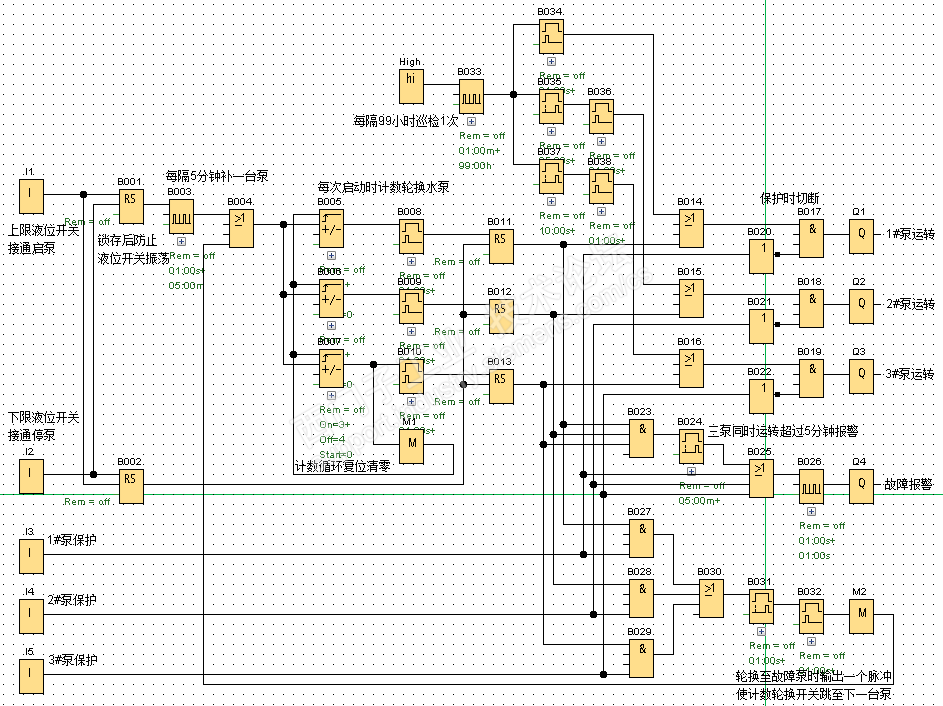The width and height of the screenshot is (943, 706).
Task: Select the B024 on-delay timer block
Action: tap(692, 446)
